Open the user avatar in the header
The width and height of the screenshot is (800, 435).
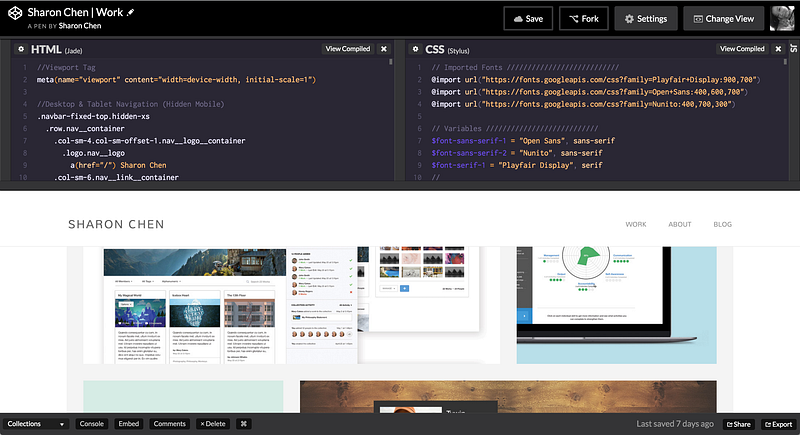782,18
